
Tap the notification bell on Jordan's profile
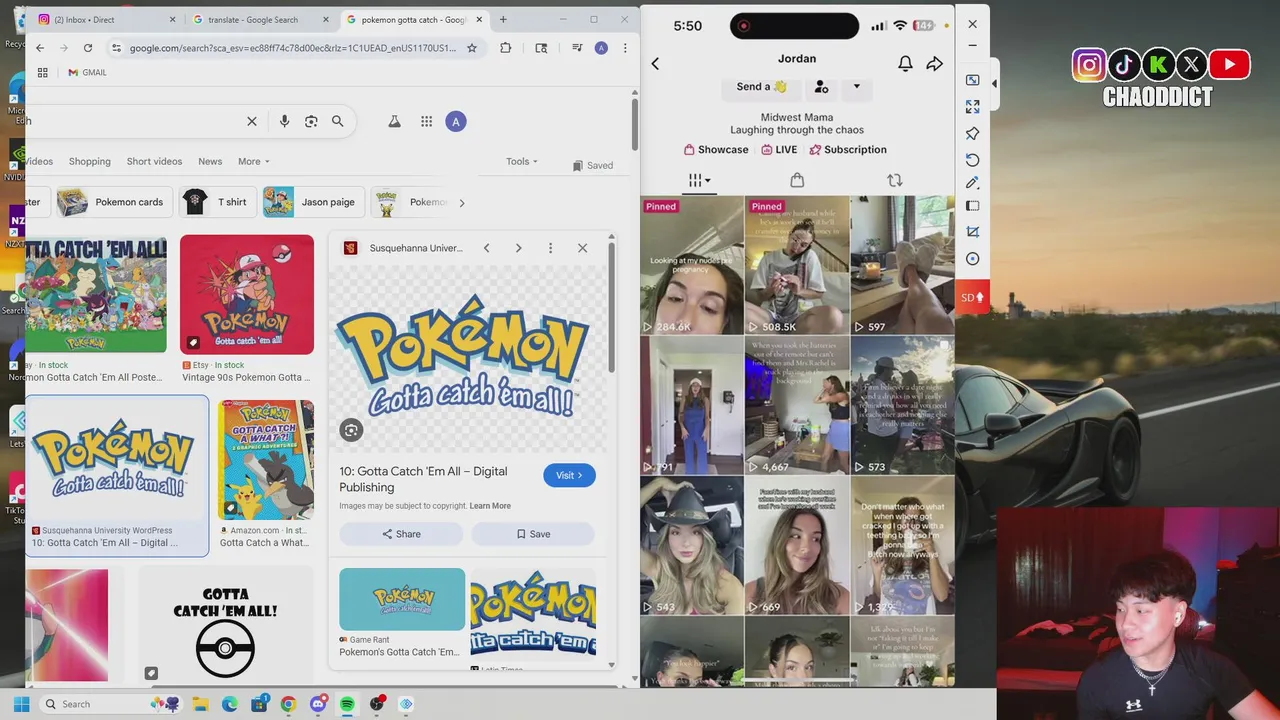pyautogui.click(x=905, y=63)
